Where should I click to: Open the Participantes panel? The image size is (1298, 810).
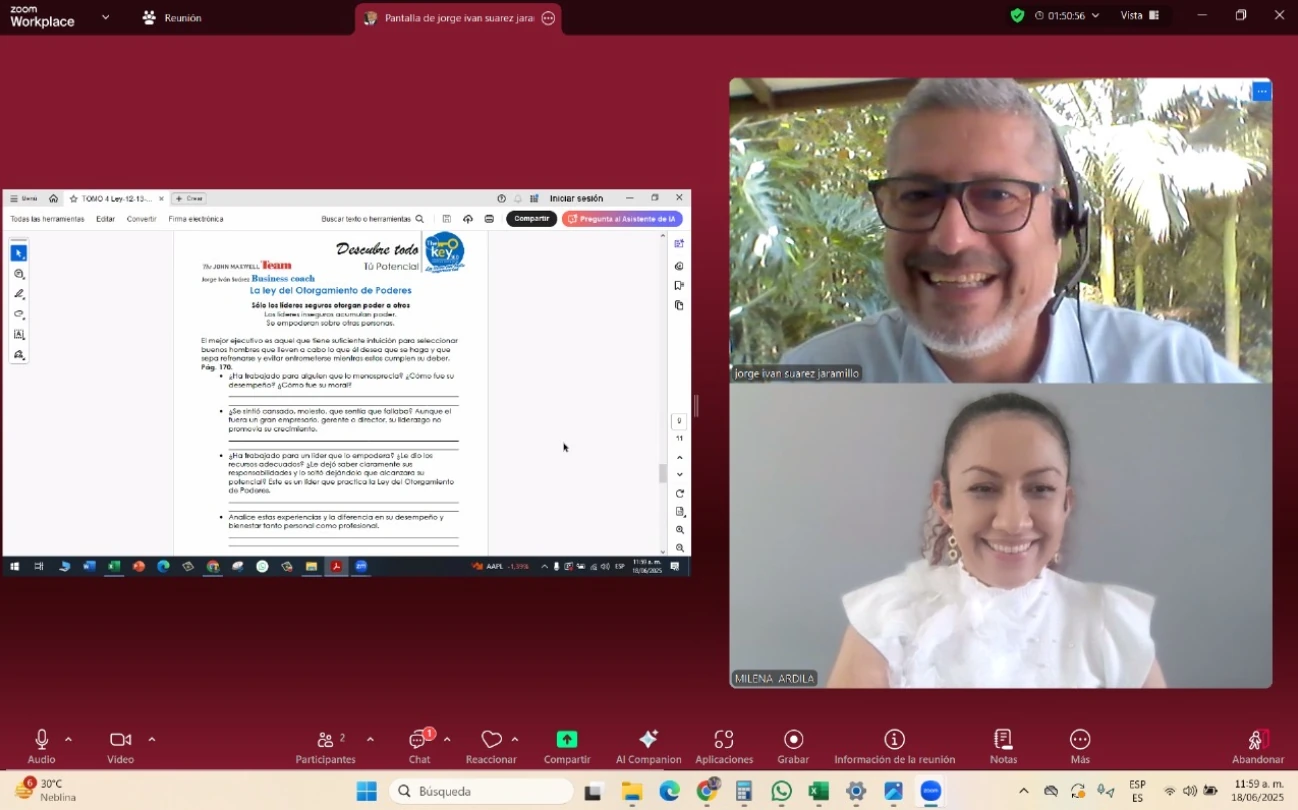[325, 741]
